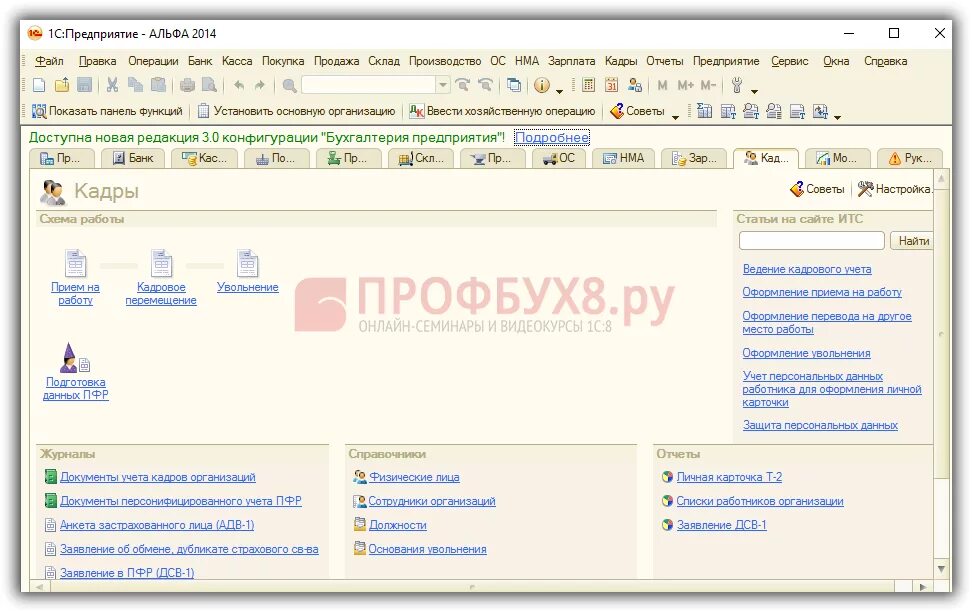Open the Списки работников организации report

pyautogui.click(x=759, y=501)
